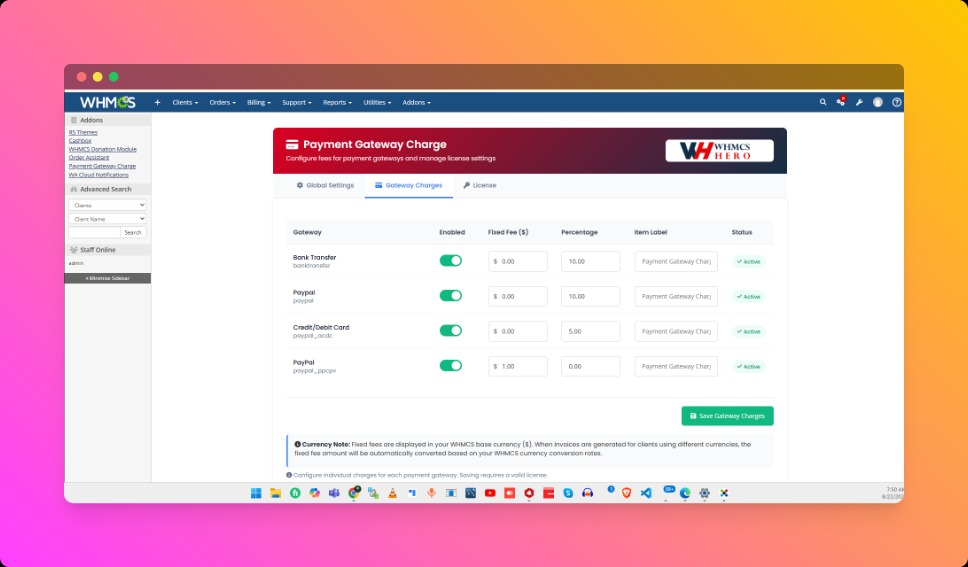
Task: Switch to the License tab
Action: (479, 185)
